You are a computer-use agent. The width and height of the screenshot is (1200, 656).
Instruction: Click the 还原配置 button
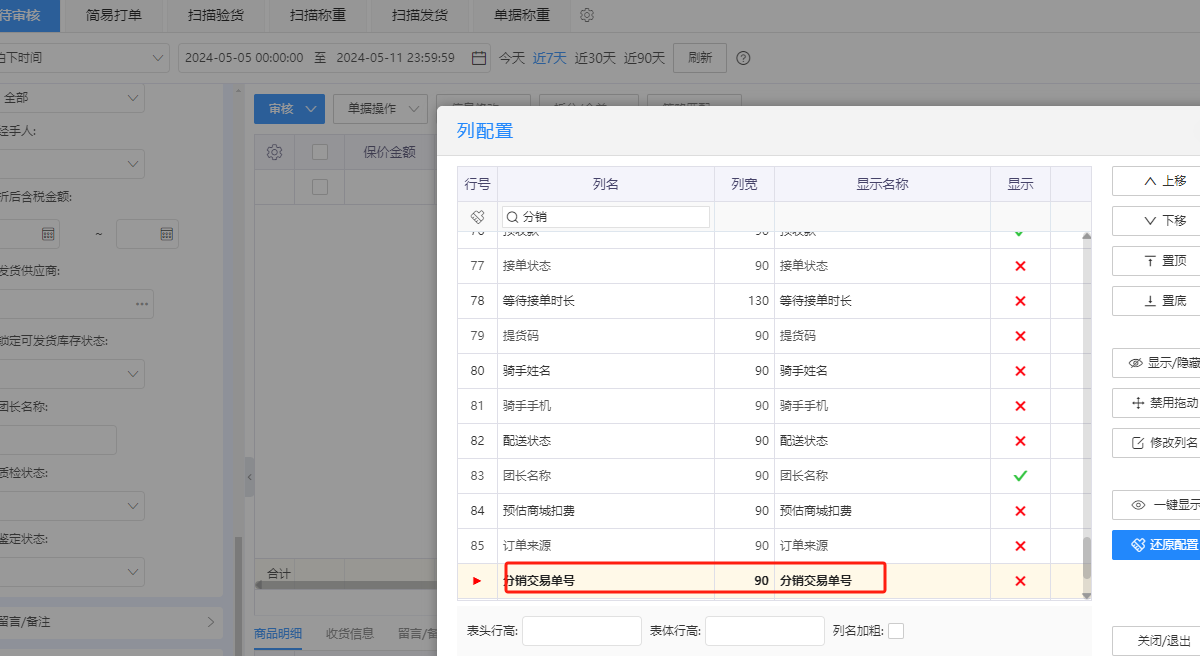(1160, 545)
